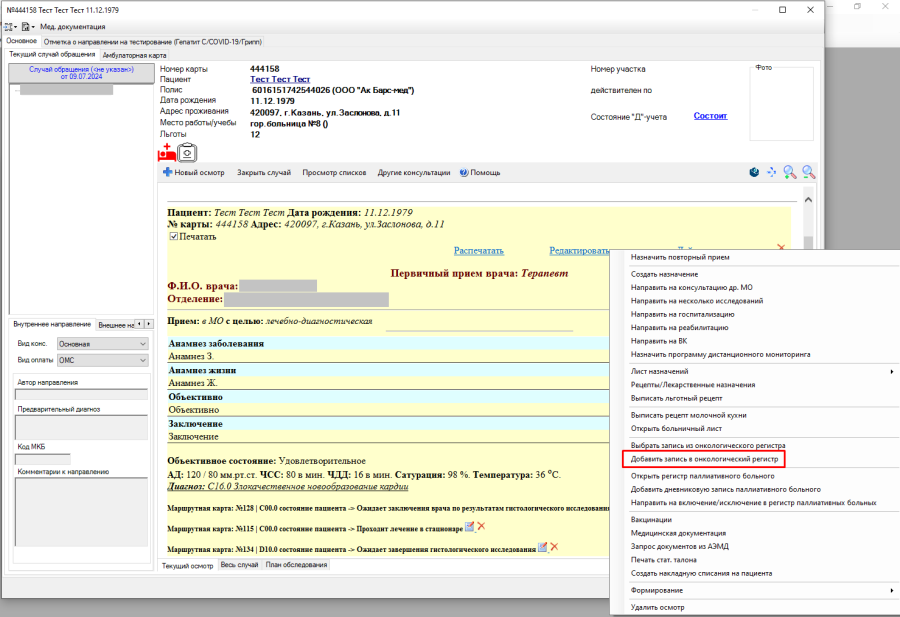Open the Внутреннее направление tab

point(52,324)
